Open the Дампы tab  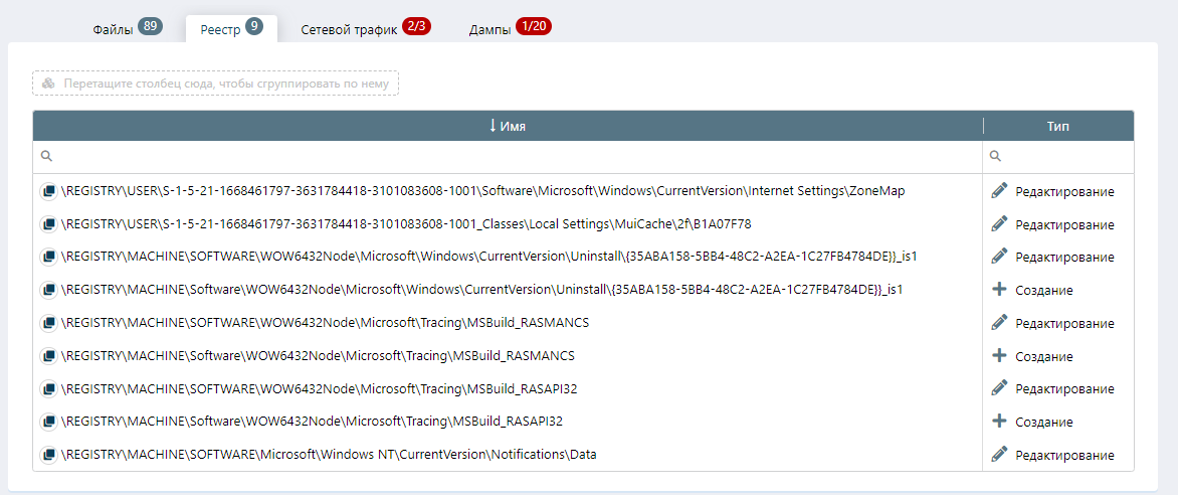pos(490,30)
